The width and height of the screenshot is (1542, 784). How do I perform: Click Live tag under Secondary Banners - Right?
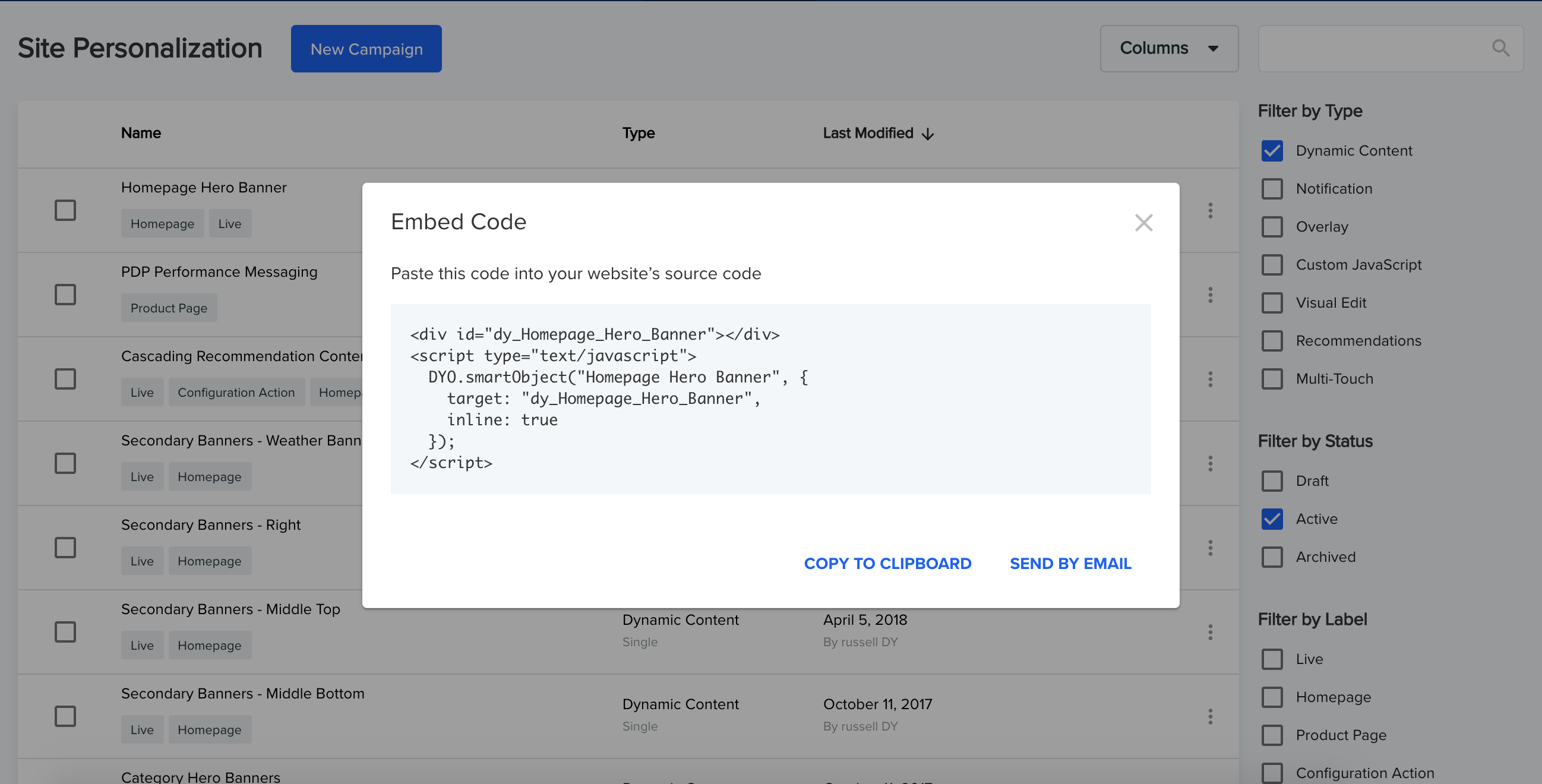142,561
